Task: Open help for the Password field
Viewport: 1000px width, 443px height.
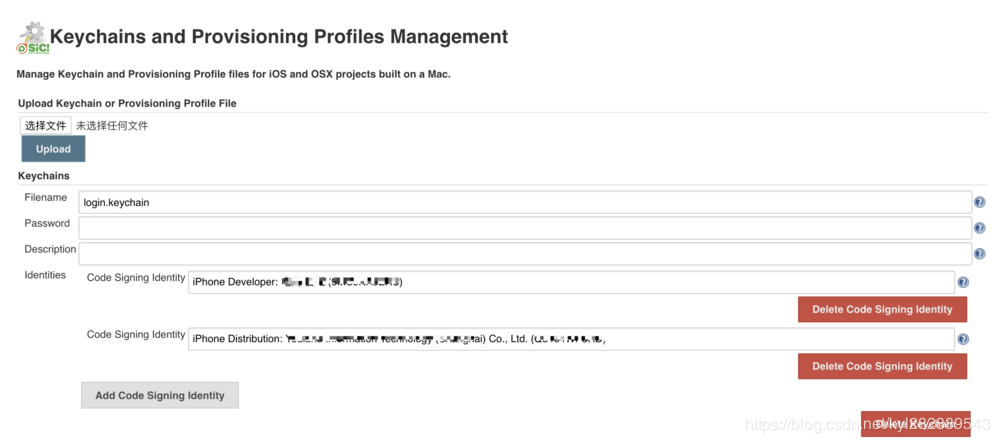Action: [x=979, y=228]
